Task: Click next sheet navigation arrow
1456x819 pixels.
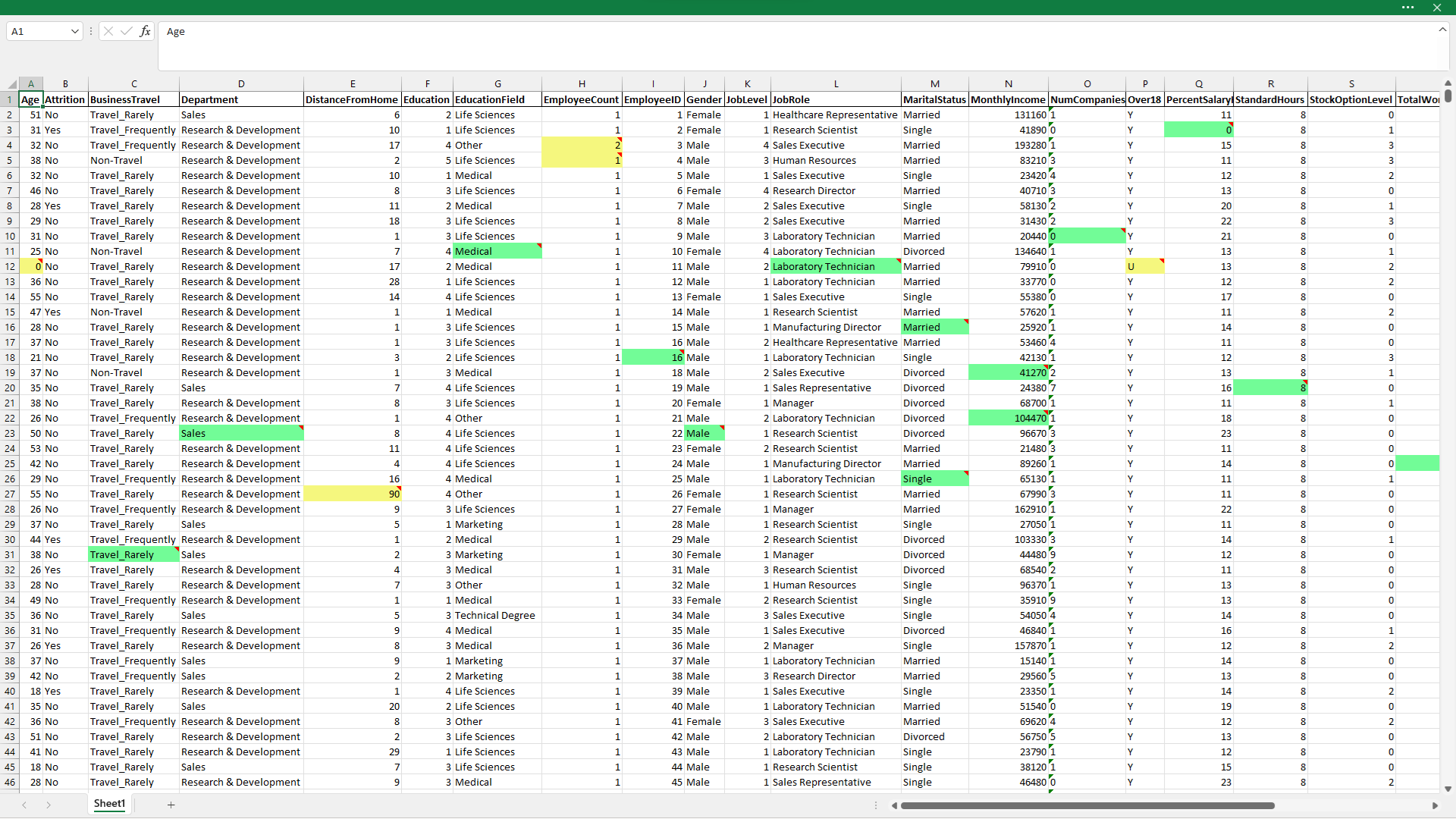Action: [49, 805]
